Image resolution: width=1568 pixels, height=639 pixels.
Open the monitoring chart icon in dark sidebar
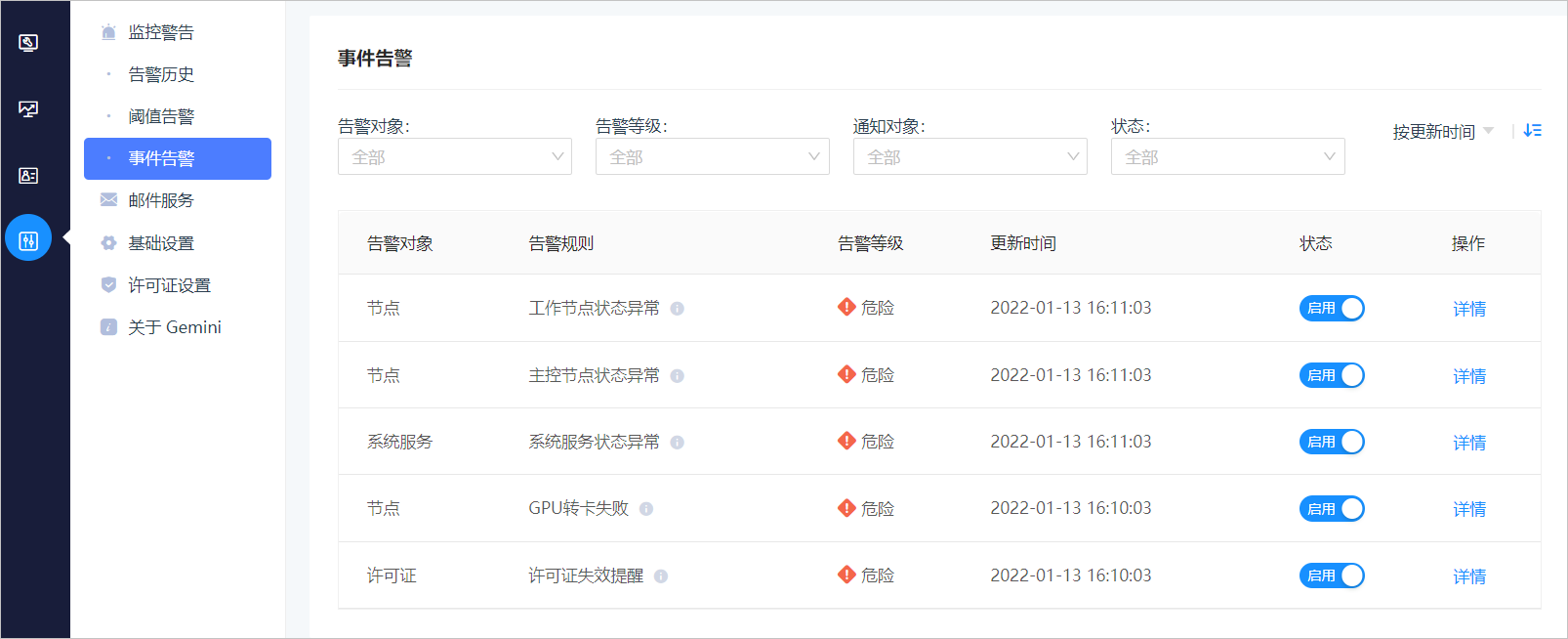coord(28,108)
